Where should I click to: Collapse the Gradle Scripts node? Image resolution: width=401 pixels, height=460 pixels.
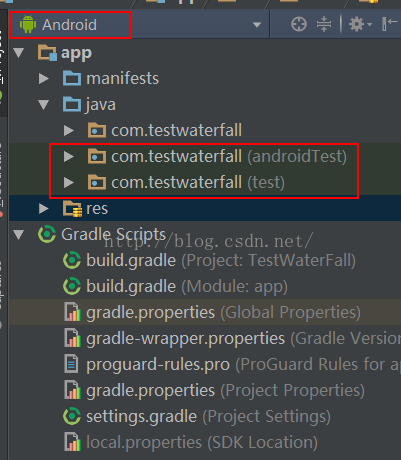[19, 234]
